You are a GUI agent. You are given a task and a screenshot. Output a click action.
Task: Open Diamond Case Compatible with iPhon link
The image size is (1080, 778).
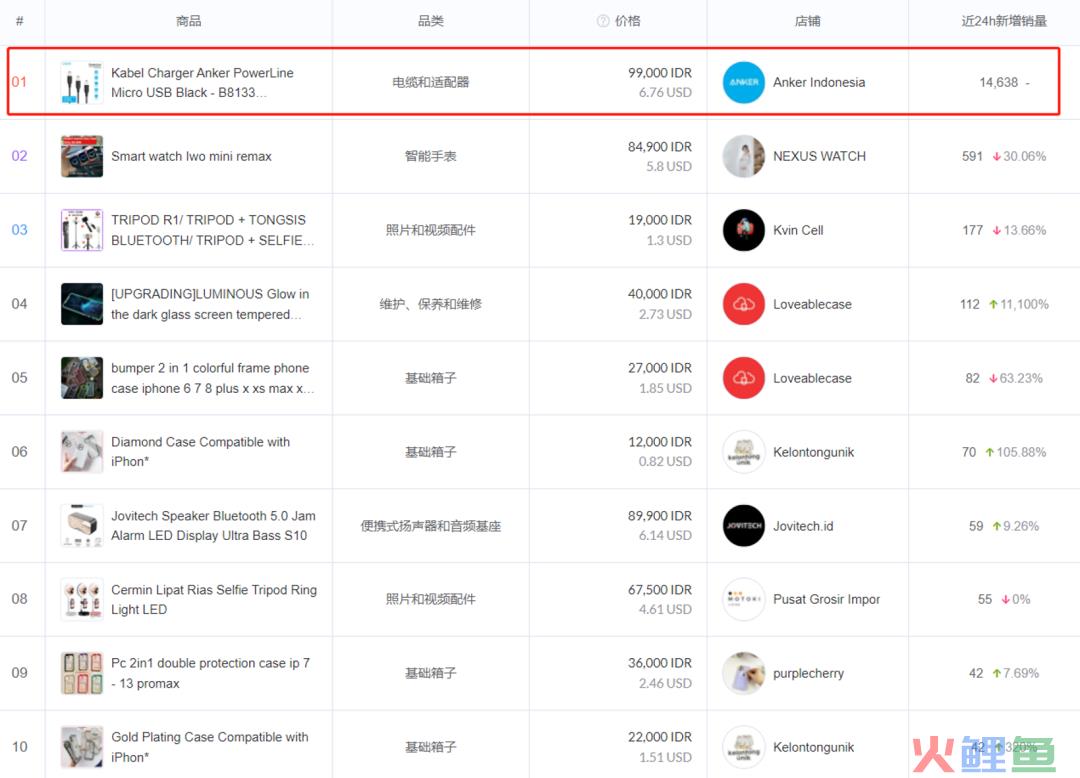tap(200, 452)
